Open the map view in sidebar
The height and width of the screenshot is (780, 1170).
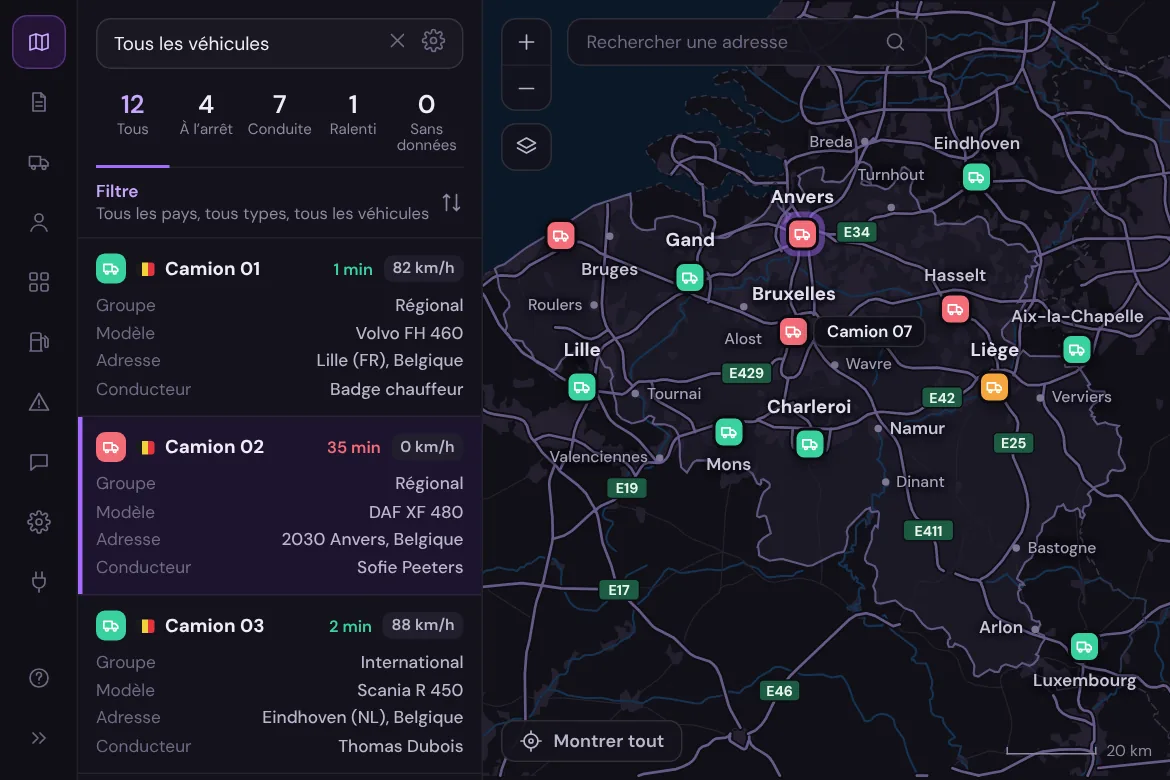coord(39,42)
